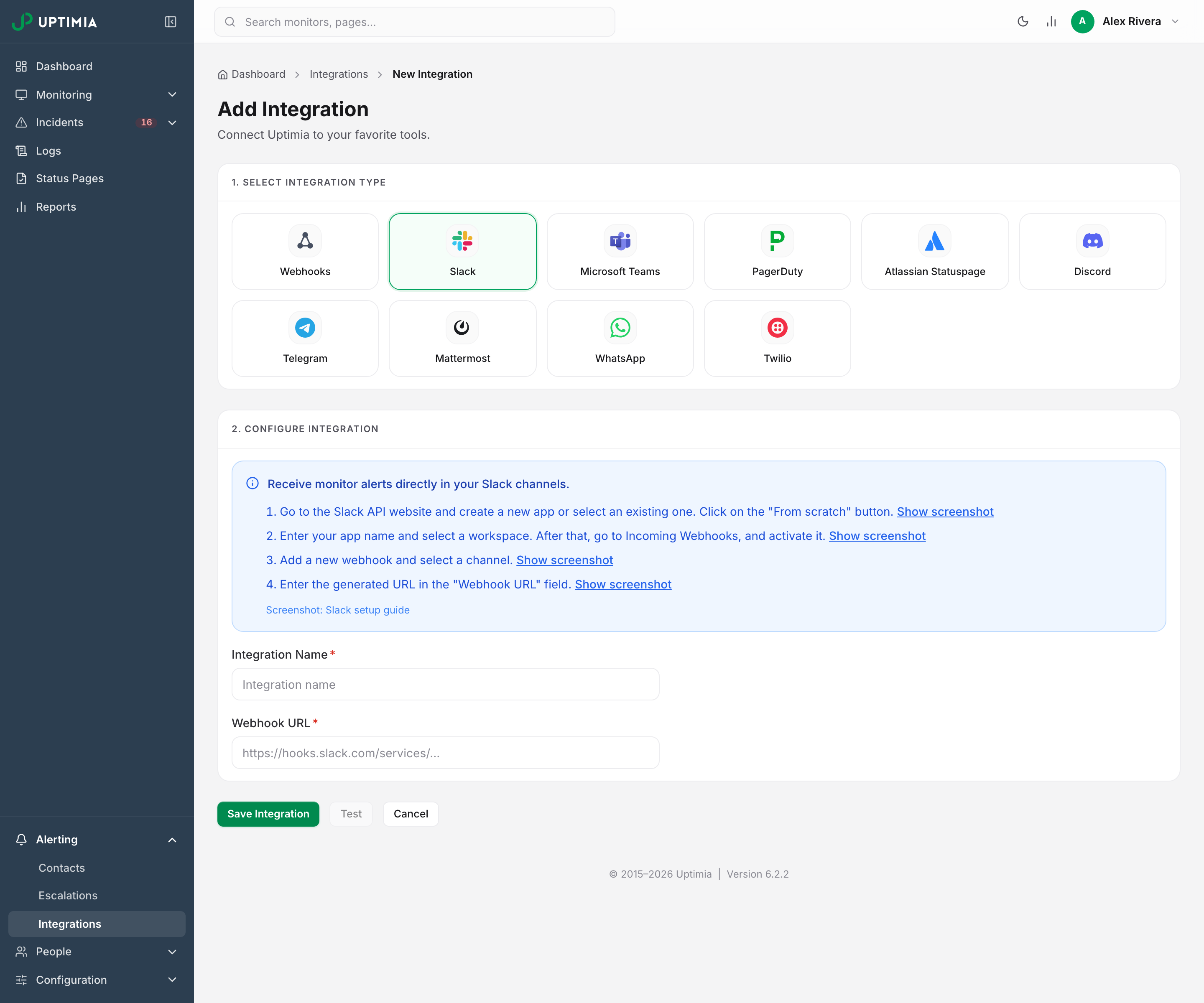Collapse the sidebar panel icon
The width and height of the screenshot is (1204, 1003).
pyautogui.click(x=170, y=22)
